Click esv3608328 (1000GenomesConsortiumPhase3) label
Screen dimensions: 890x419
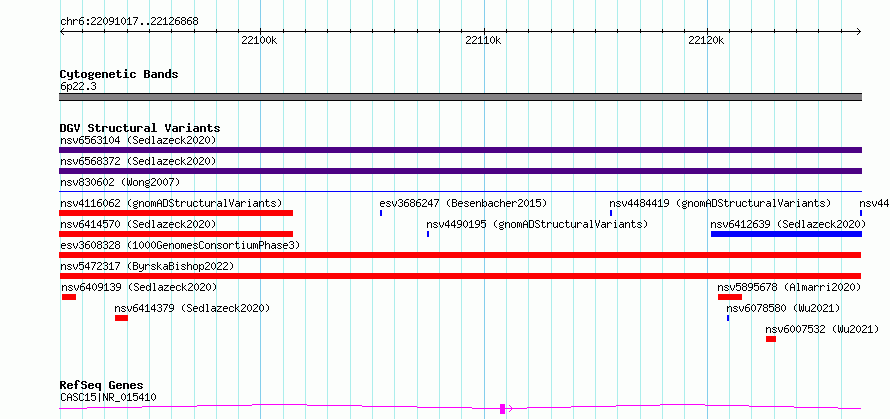click(x=180, y=245)
